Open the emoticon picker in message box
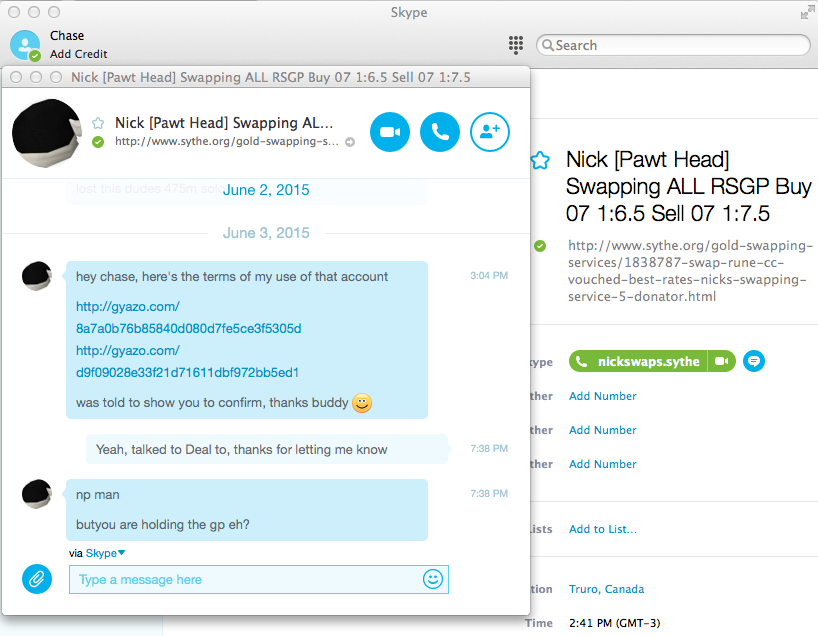The image size is (818, 636). [x=433, y=579]
